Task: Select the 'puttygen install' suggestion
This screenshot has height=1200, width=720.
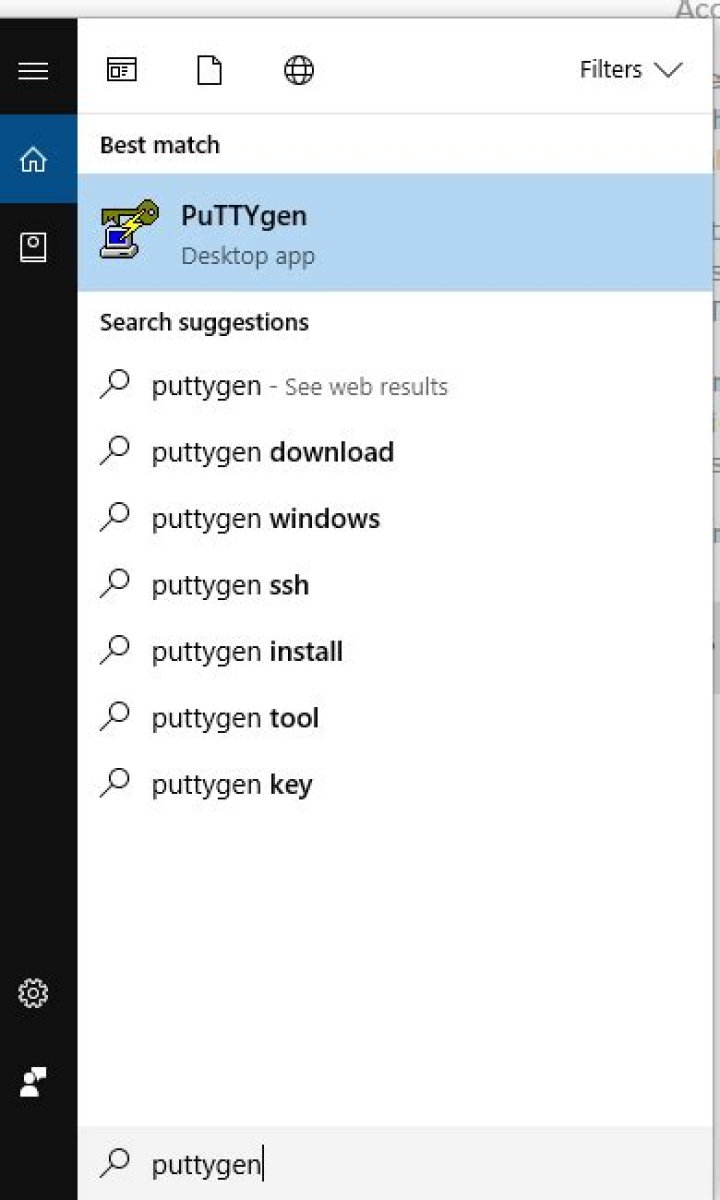Action: pos(395,652)
